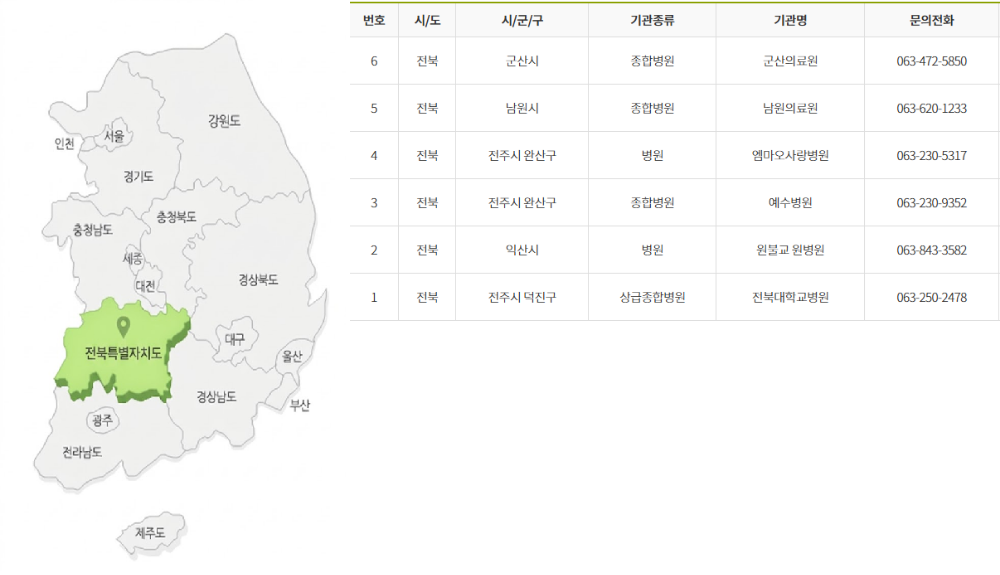This screenshot has height=575, width=1000.
Task: Click the 군산시 district cell
Action: coord(522,61)
